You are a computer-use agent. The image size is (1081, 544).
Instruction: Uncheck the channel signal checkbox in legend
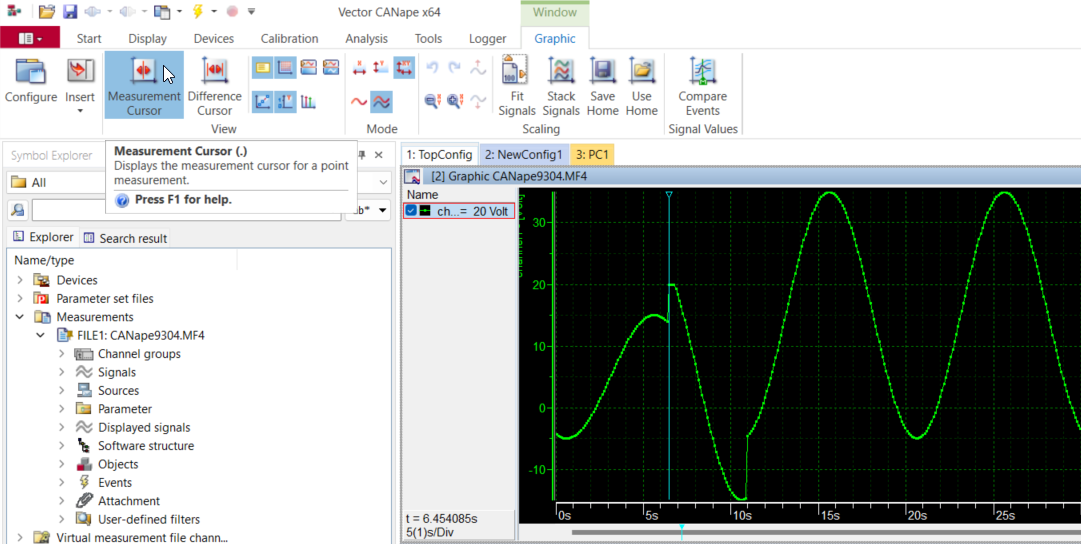tap(412, 211)
